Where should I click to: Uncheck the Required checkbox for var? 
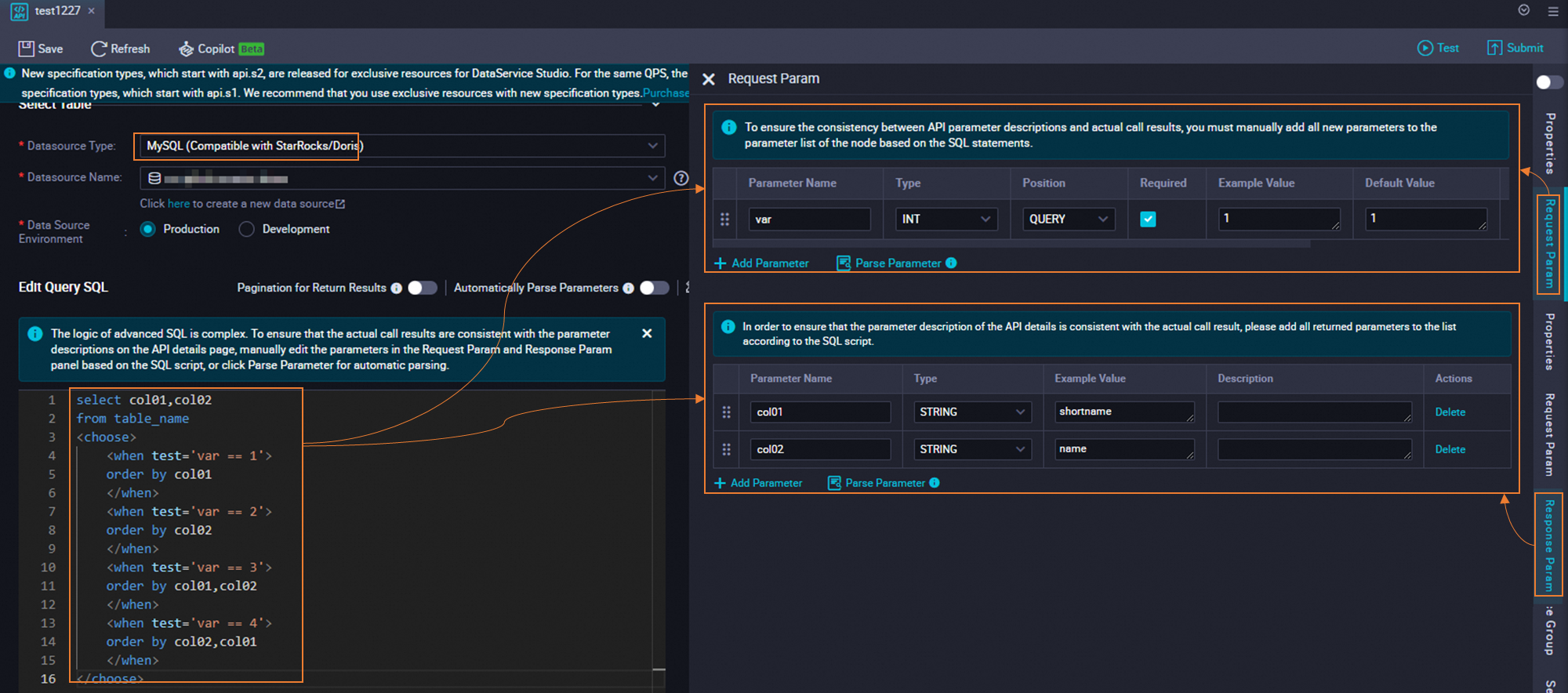click(1148, 220)
